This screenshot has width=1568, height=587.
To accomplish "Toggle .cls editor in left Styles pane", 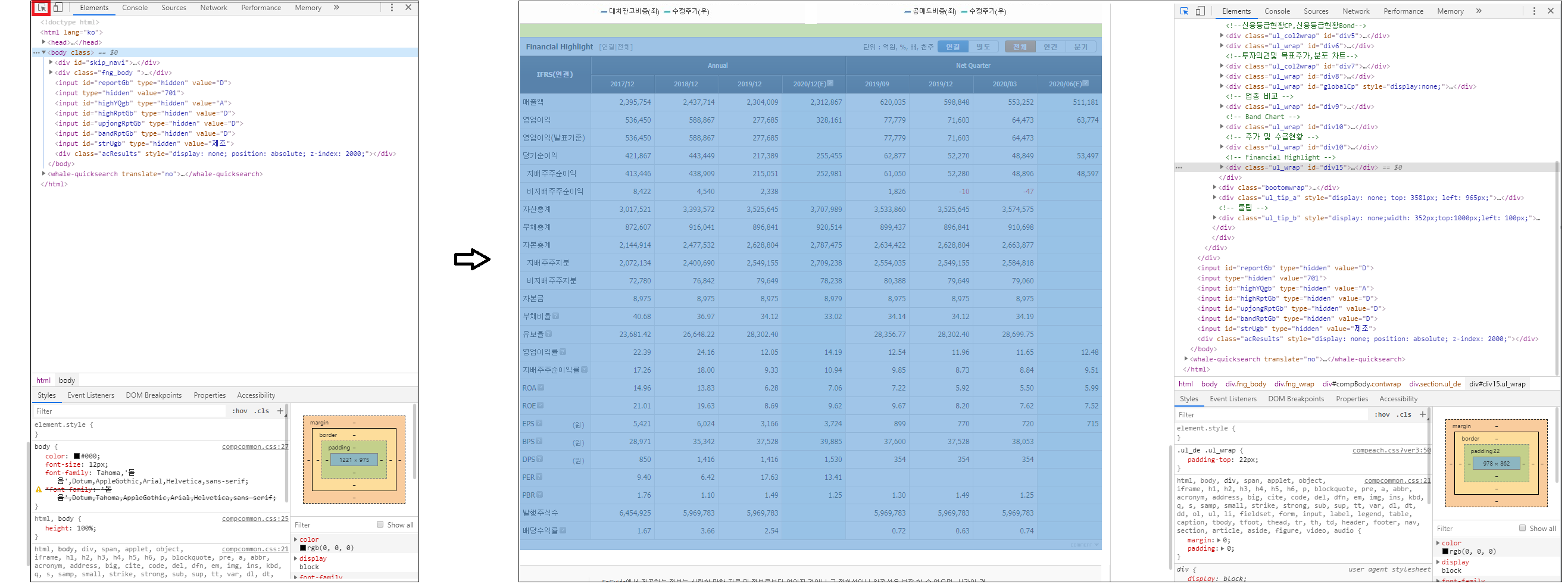I will coord(262,411).
